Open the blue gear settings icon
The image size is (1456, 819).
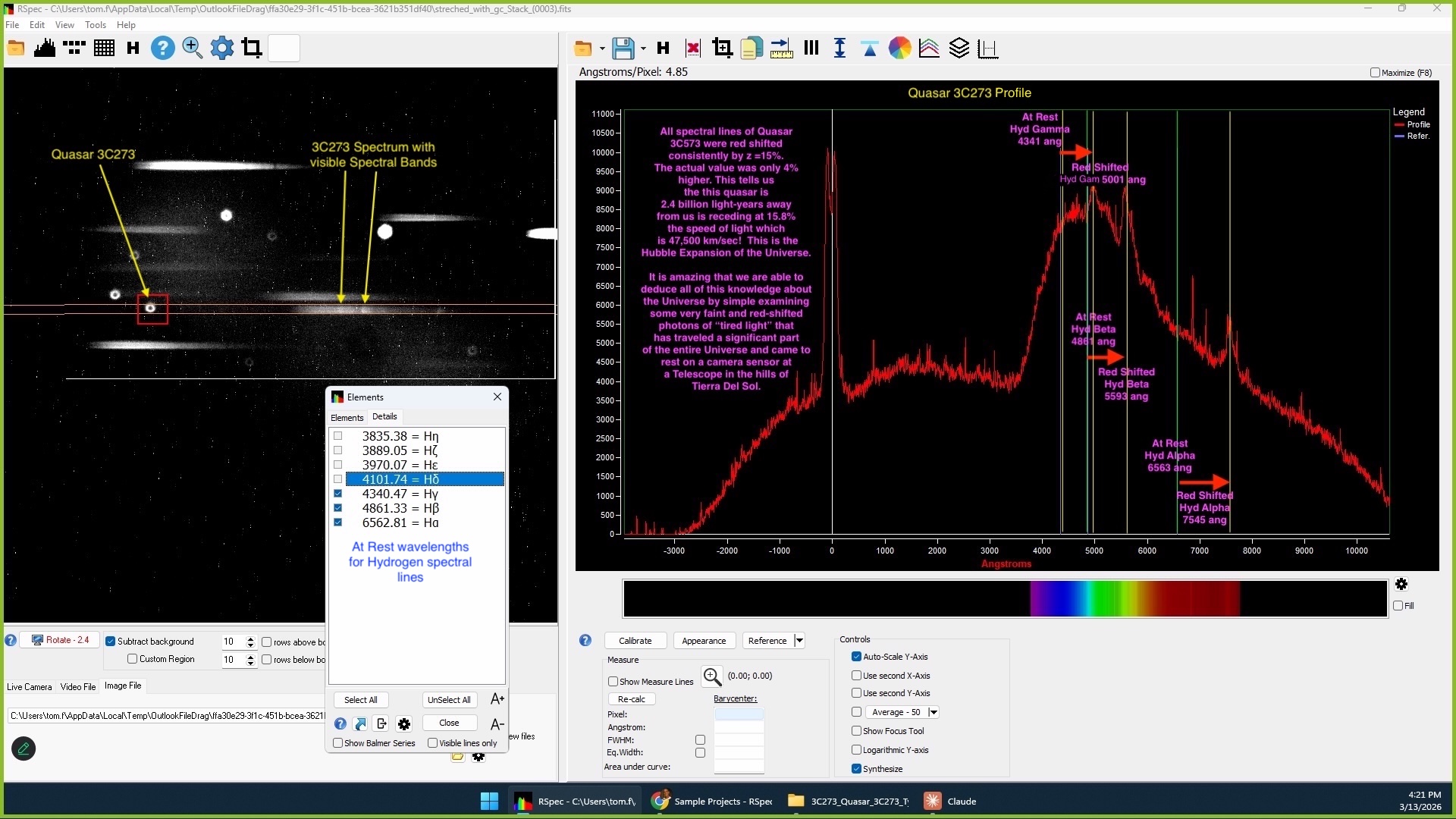coord(221,49)
